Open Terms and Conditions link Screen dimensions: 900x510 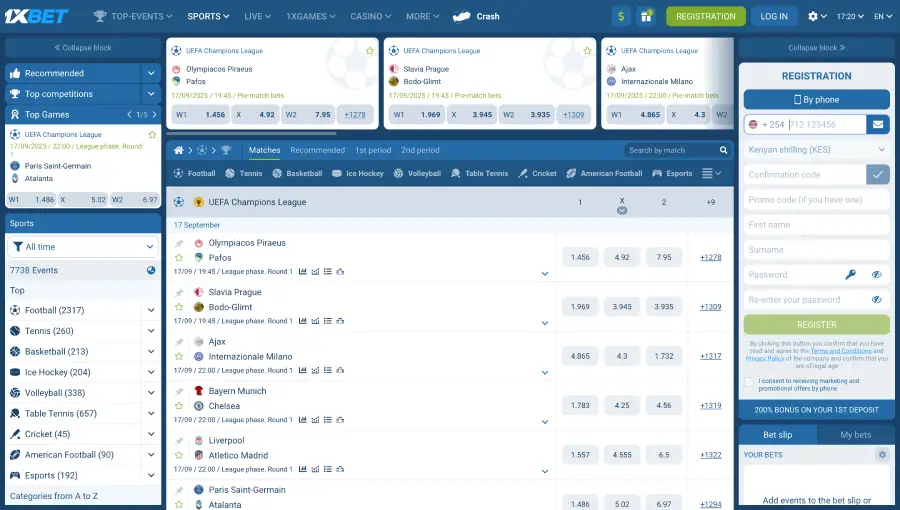click(840, 351)
